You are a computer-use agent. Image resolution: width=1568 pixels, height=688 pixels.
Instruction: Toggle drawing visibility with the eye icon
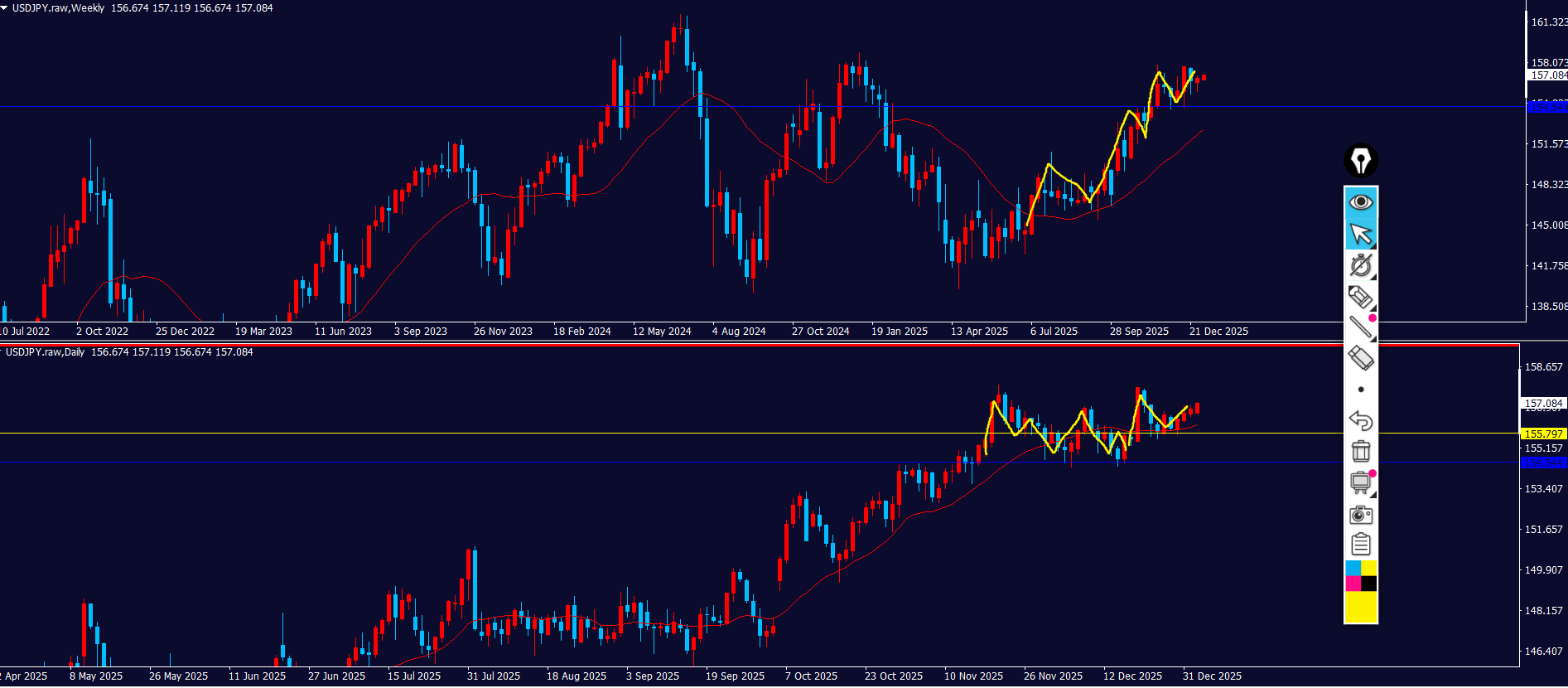(x=1360, y=202)
